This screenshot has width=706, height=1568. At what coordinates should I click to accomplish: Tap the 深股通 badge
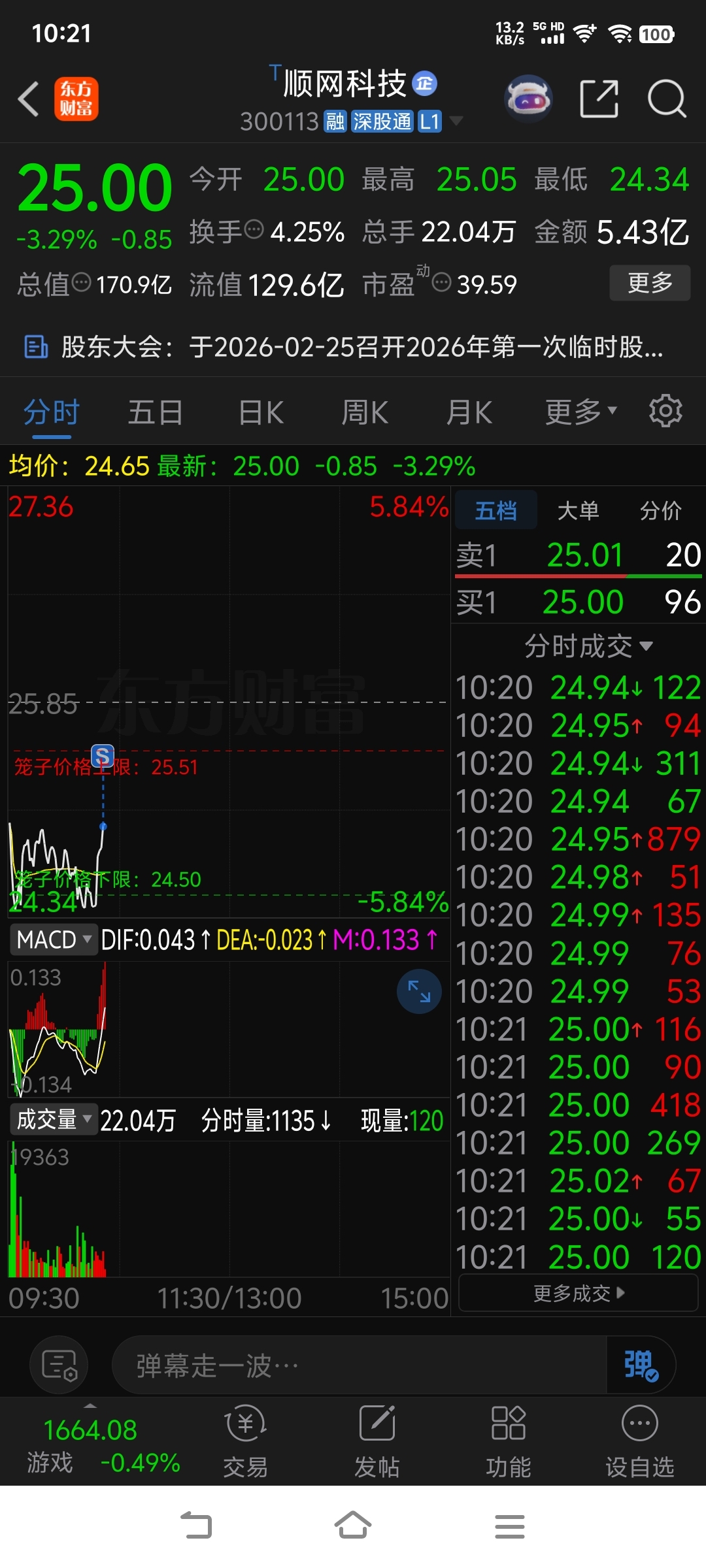(382, 122)
